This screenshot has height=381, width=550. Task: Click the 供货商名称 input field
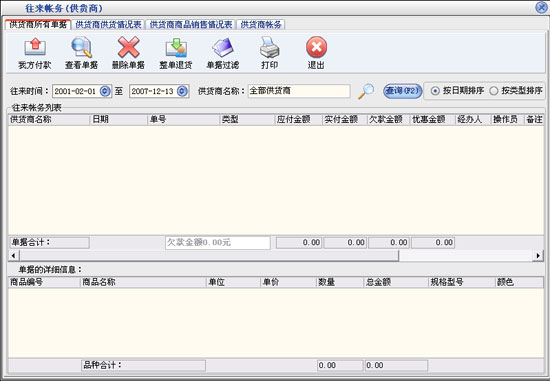point(299,91)
